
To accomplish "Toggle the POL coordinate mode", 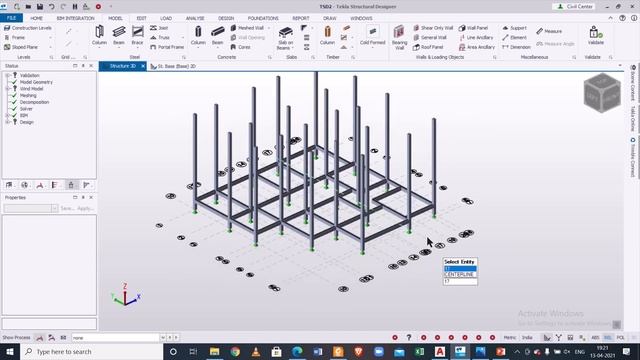I will 620,338.
